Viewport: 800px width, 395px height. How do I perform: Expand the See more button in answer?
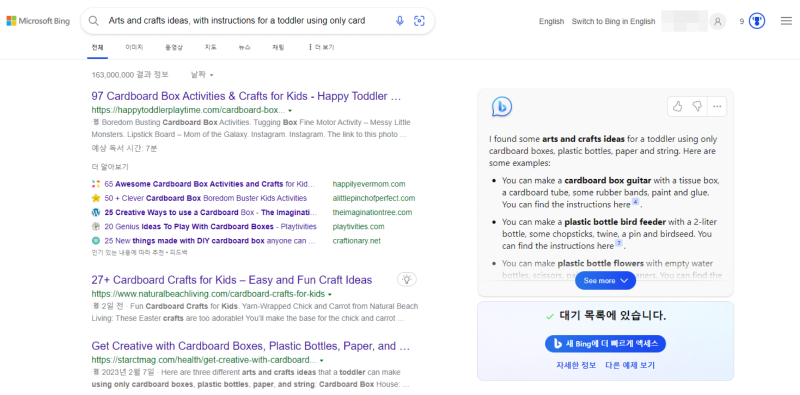coord(605,281)
